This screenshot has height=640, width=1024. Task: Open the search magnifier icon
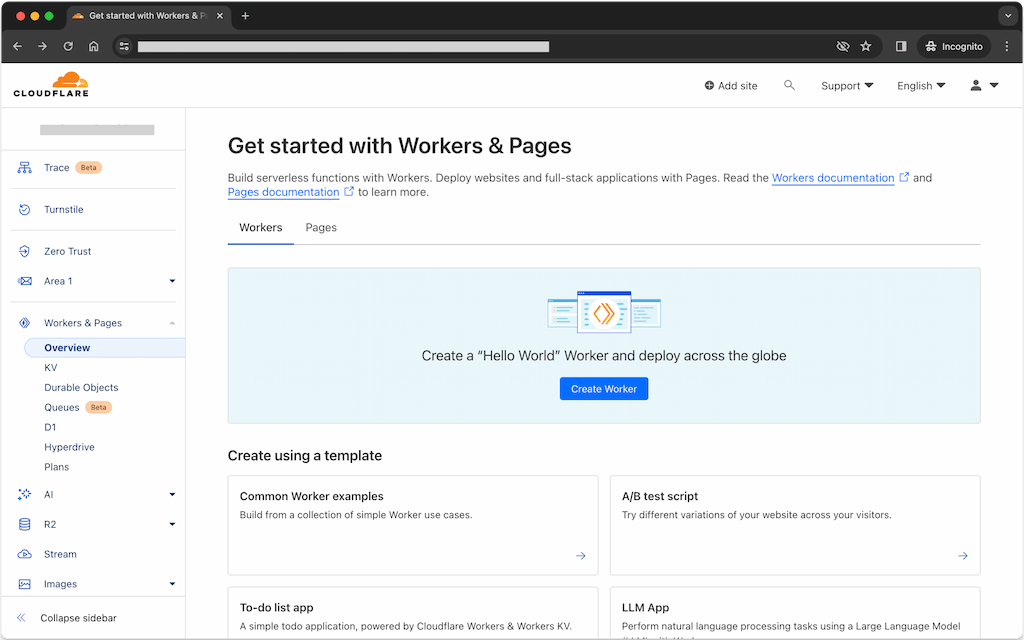point(789,86)
